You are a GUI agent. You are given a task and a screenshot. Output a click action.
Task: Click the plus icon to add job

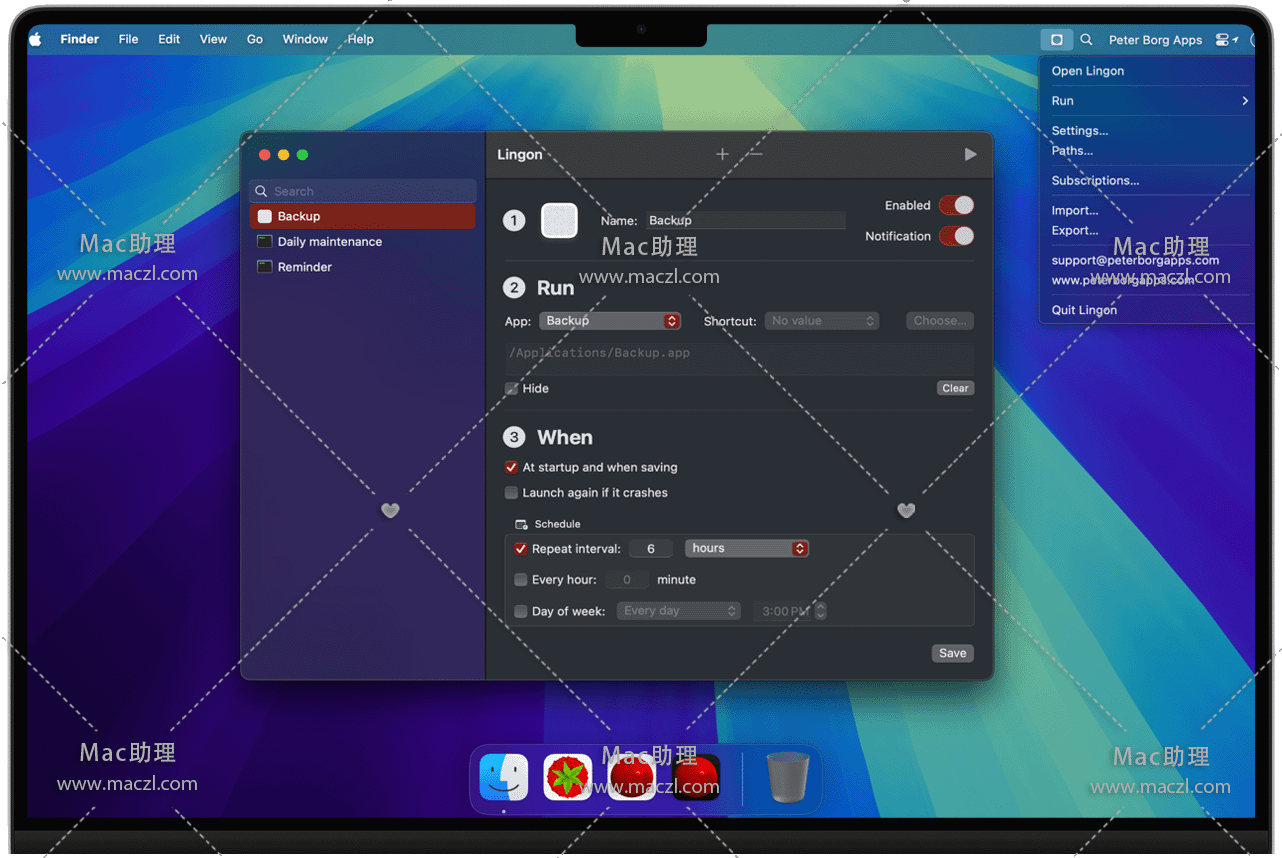[x=722, y=154]
